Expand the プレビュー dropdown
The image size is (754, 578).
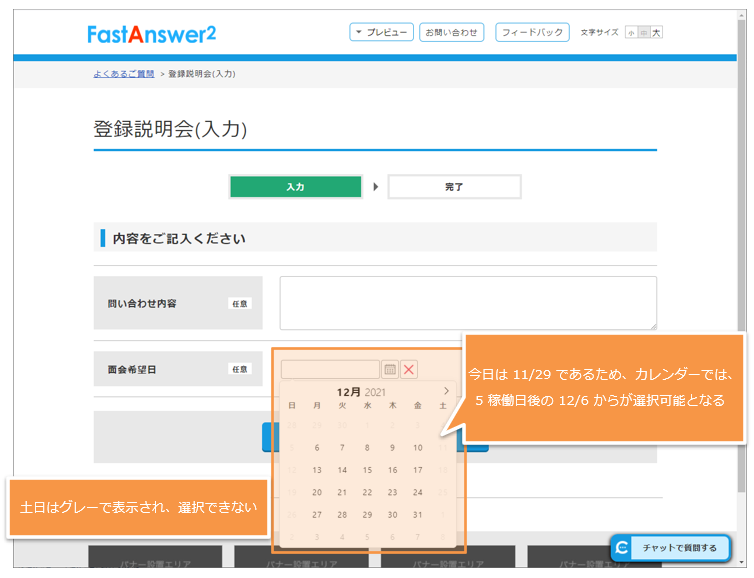381,32
